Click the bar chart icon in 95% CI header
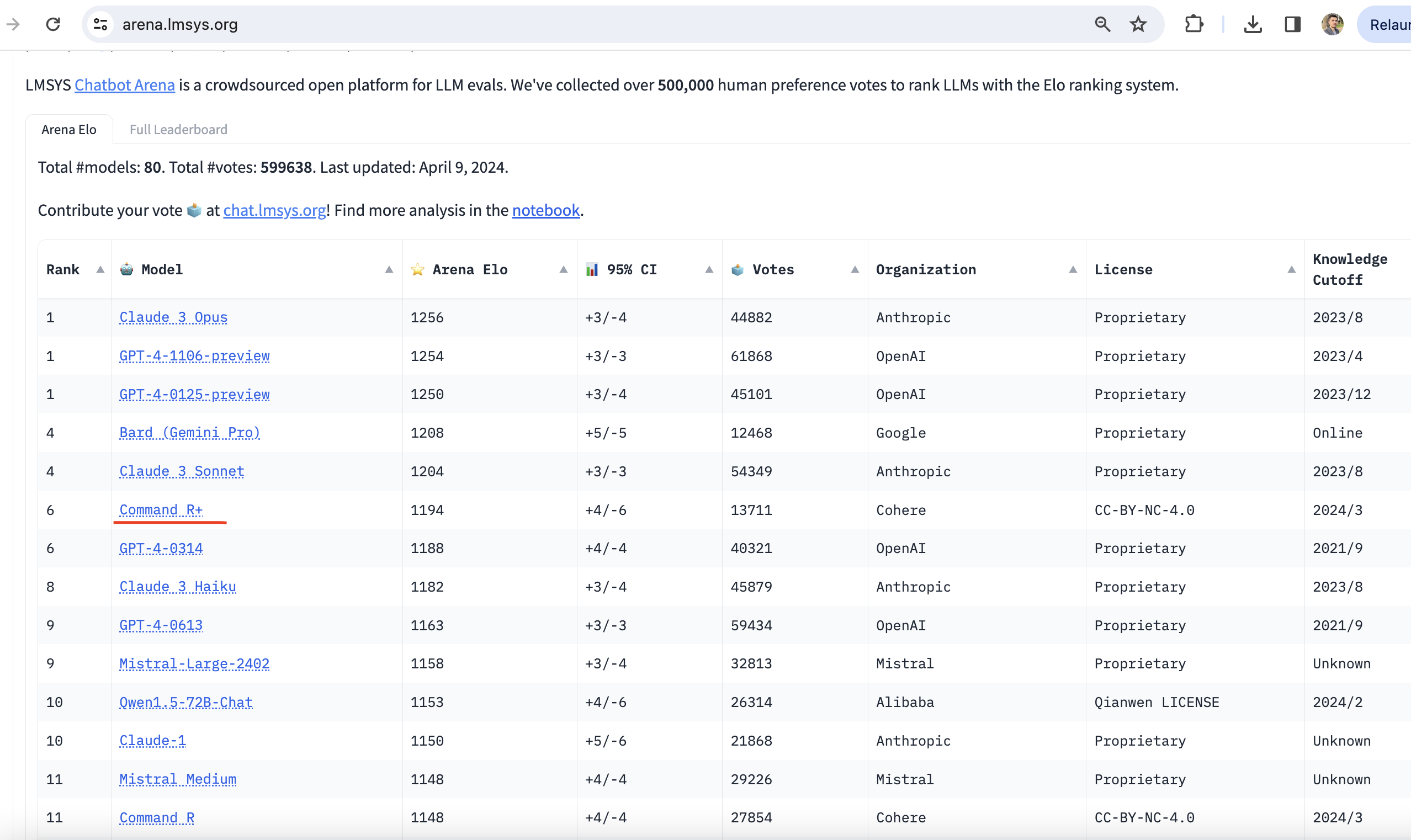Image resolution: width=1411 pixels, height=840 pixels. [x=592, y=269]
